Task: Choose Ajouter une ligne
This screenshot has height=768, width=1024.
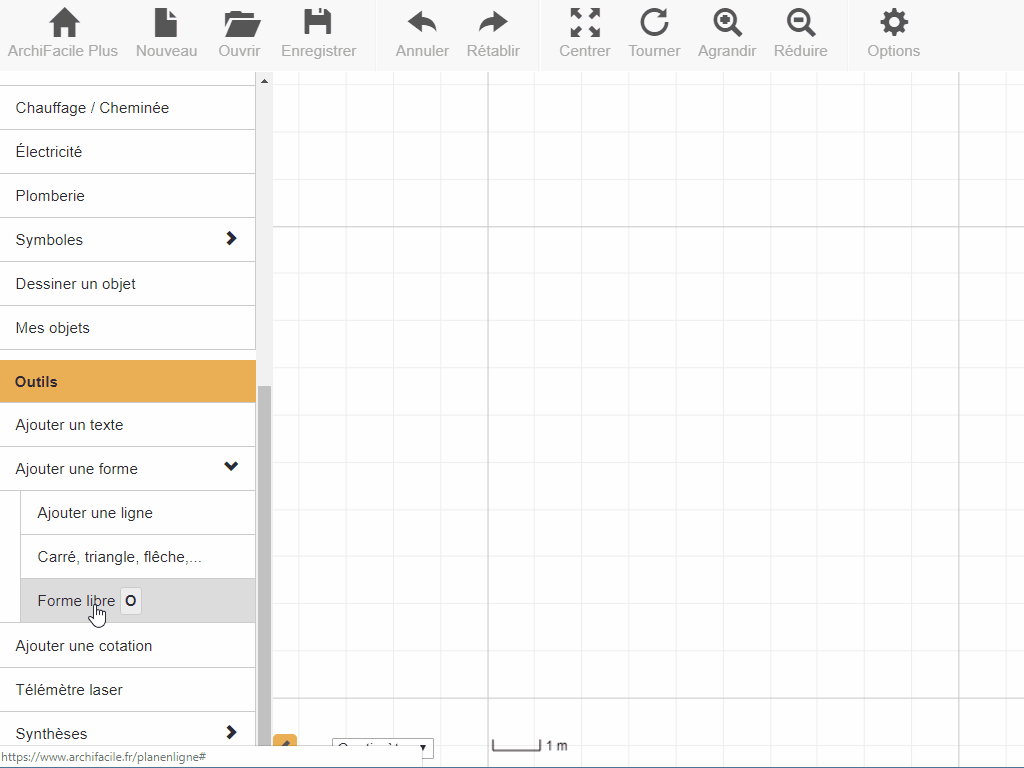Action: tap(95, 513)
